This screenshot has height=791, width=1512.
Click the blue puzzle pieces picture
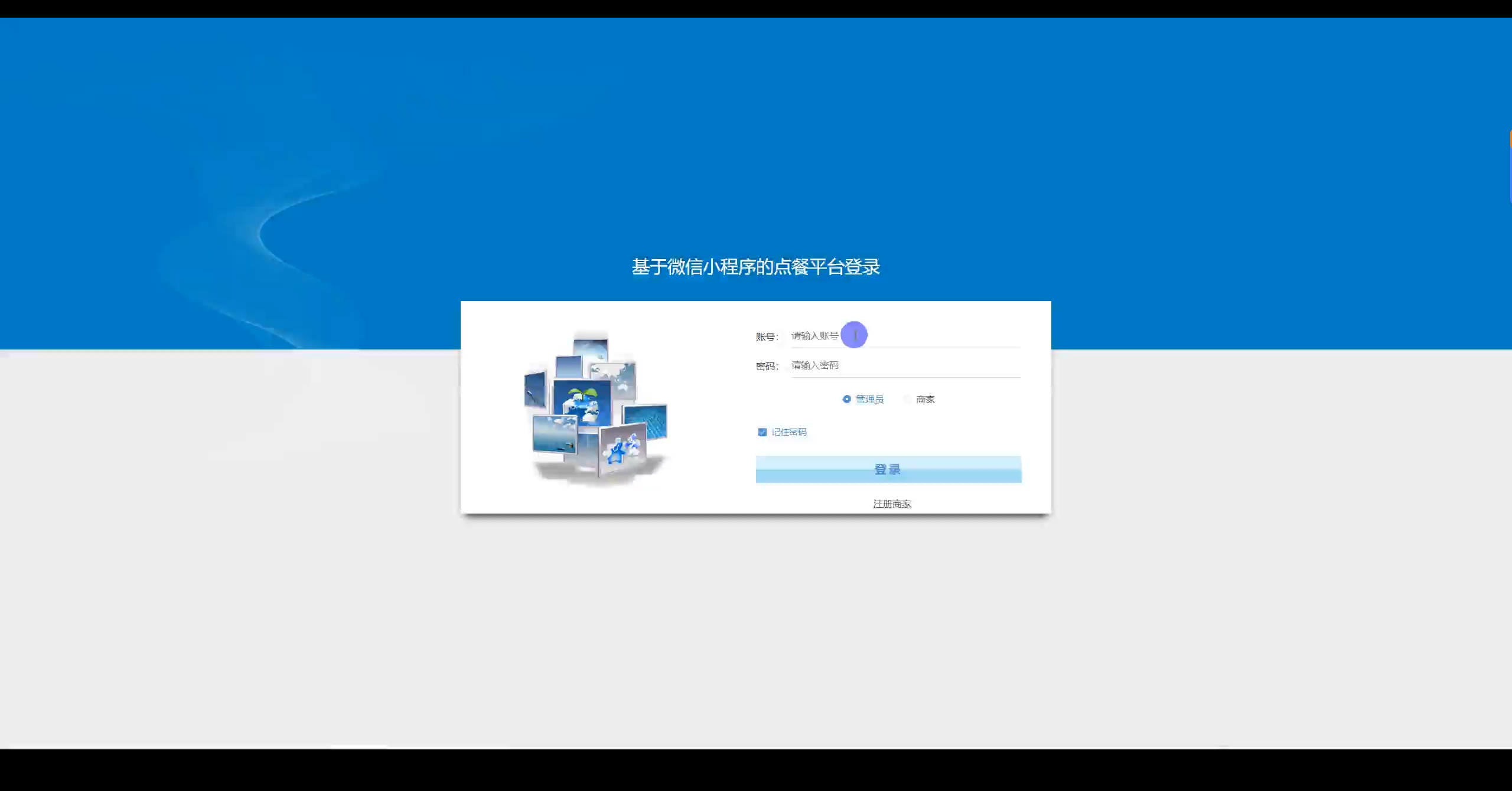(x=622, y=449)
